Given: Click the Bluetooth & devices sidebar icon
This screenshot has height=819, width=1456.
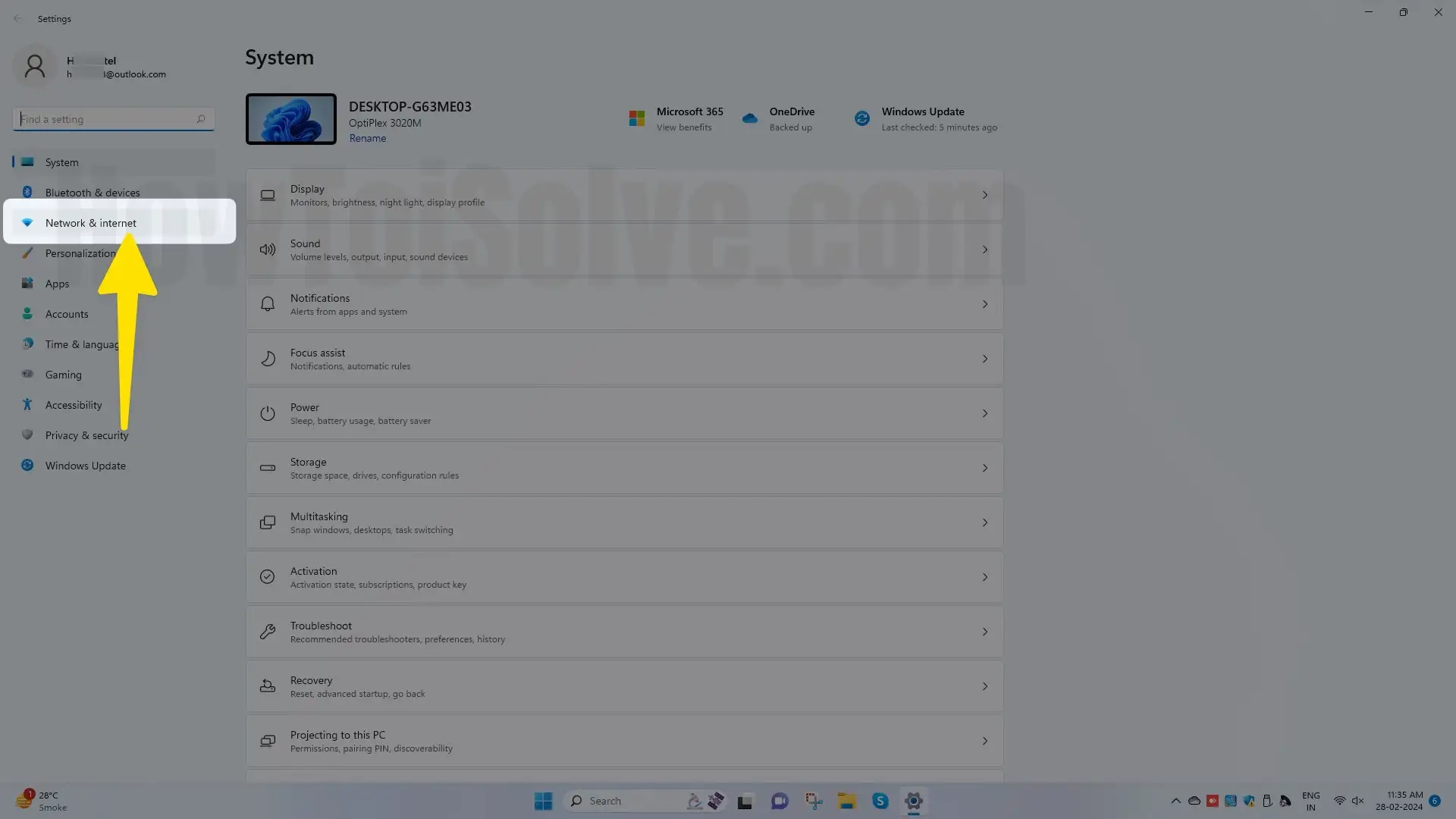Looking at the screenshot, I should (27, 193).
